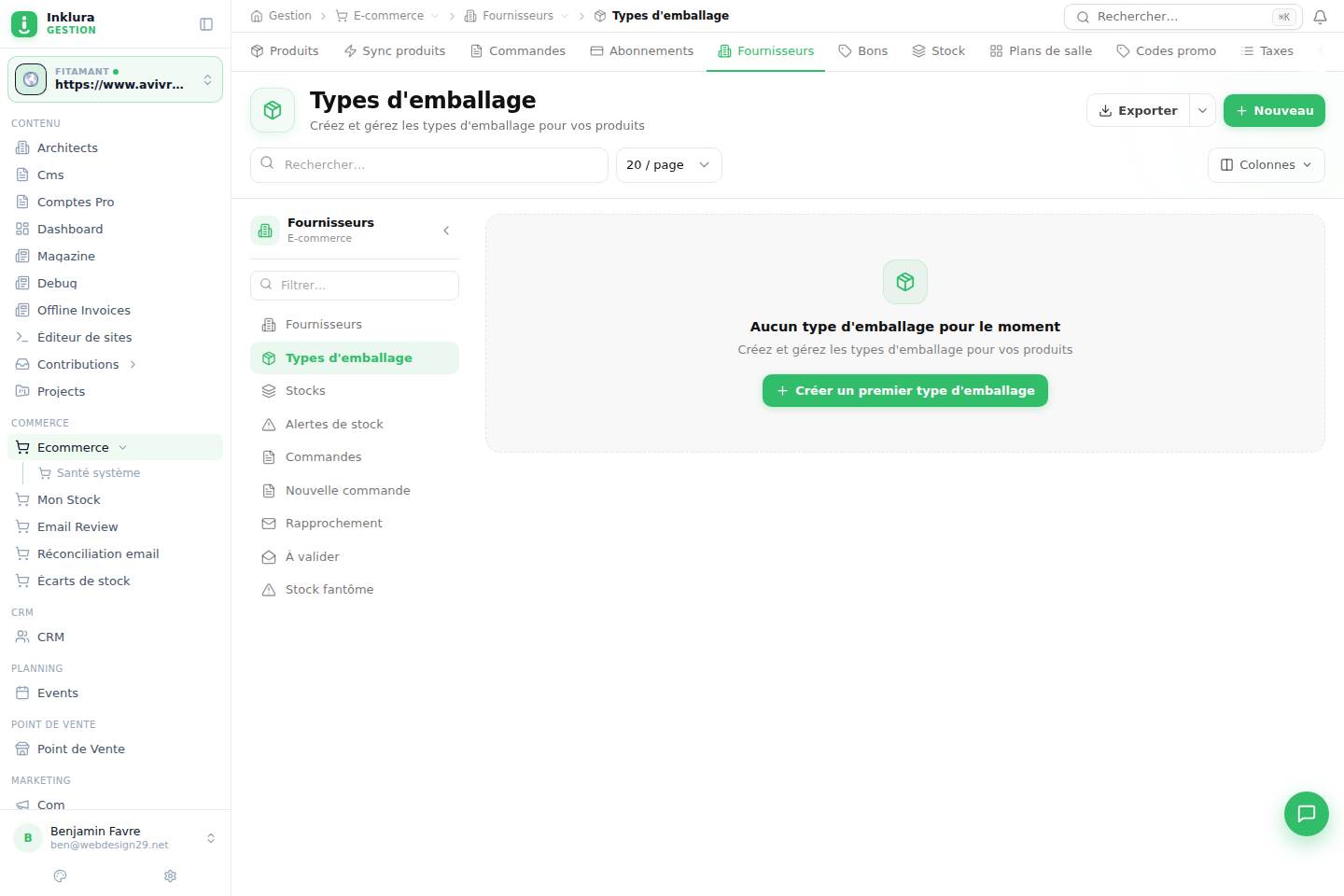Open Réconciliation email in the sidebar
This screenshot has width=1344, height=896.
coord(115,553)
